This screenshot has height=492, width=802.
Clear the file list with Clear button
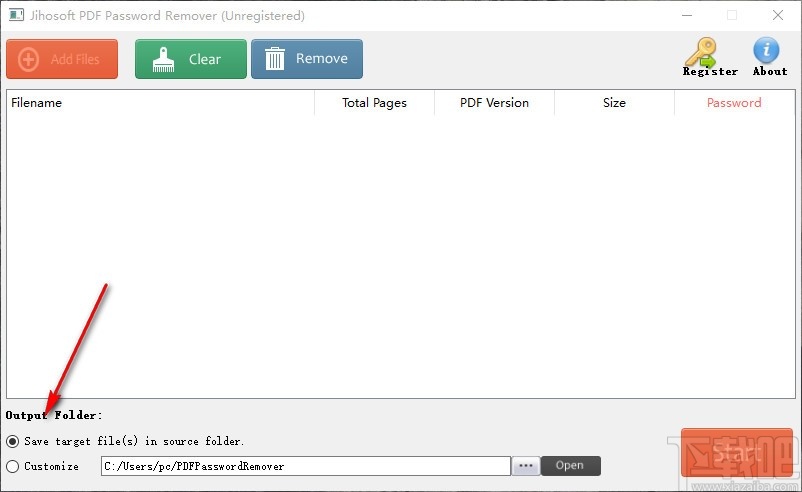point(191,59)
